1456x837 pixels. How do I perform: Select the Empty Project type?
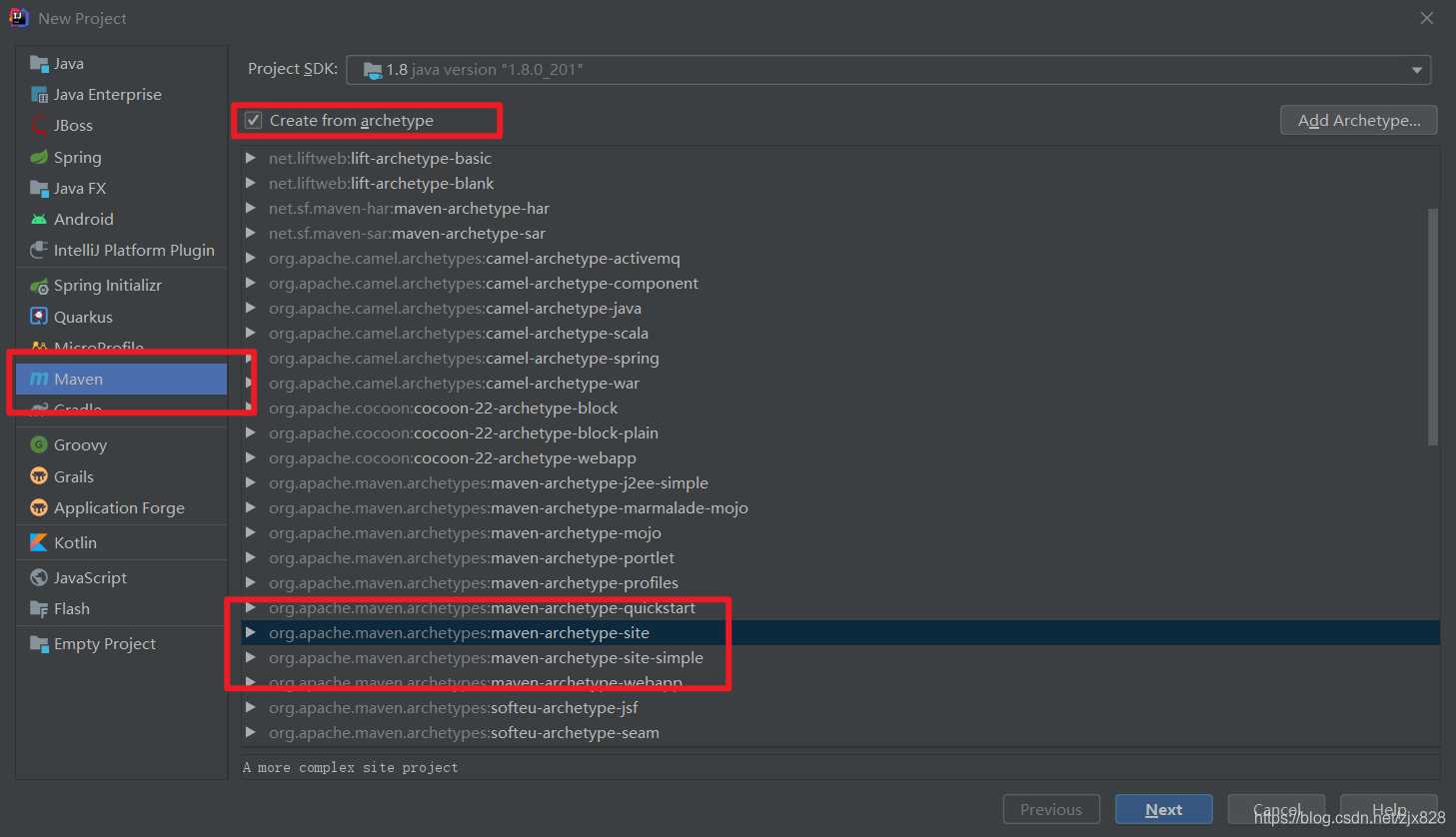coord(122,644)
